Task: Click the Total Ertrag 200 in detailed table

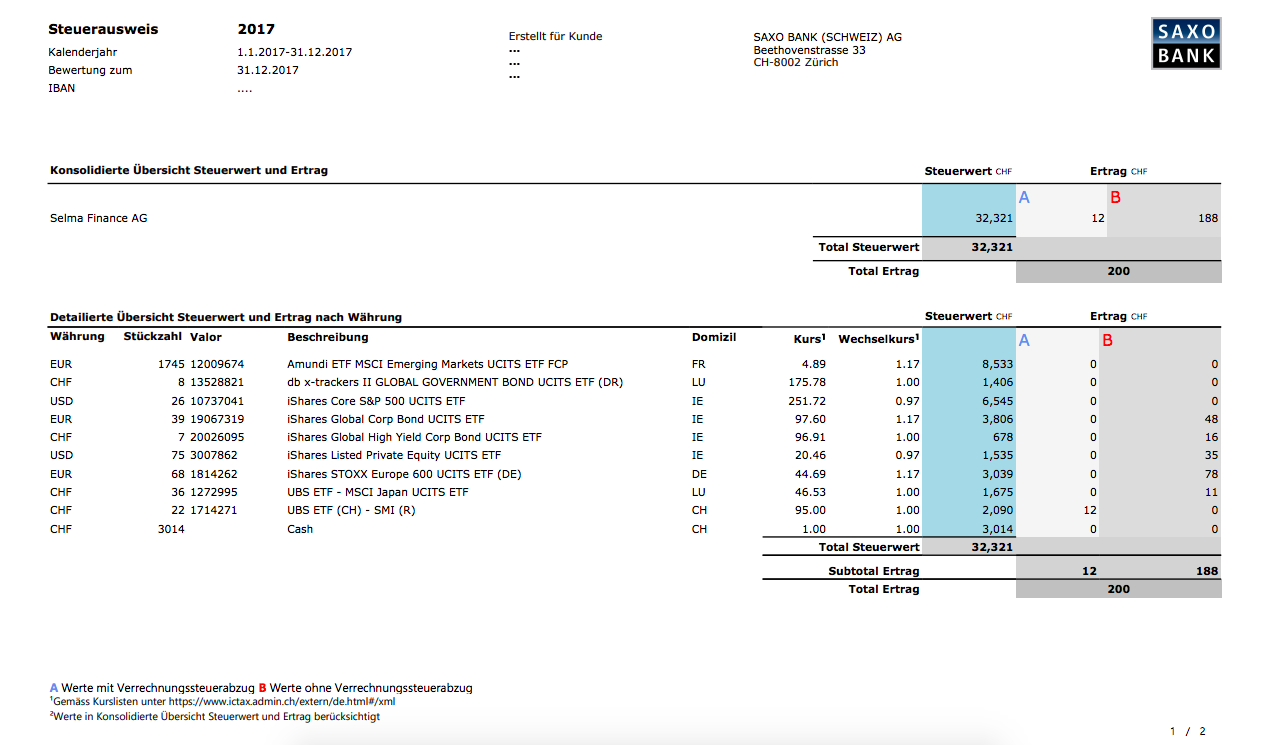Action: pyautogui.click(x=1119, y=589)
